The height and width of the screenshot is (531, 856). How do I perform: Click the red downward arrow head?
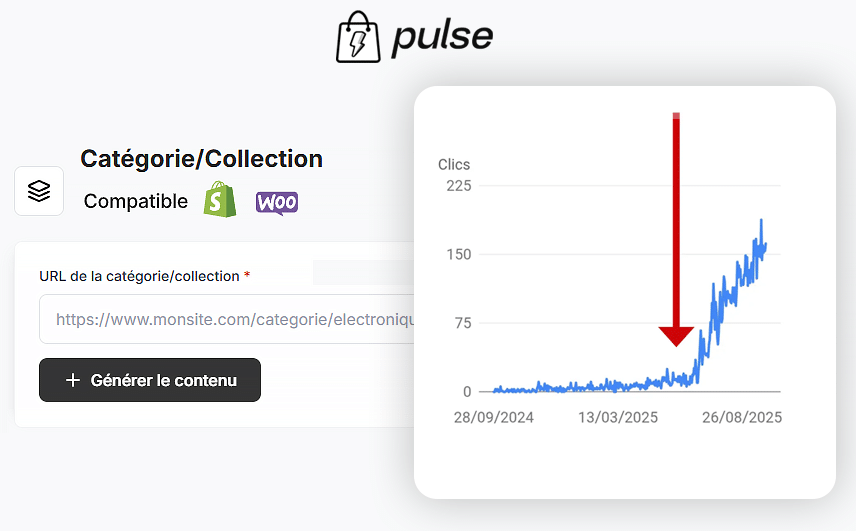677,335
